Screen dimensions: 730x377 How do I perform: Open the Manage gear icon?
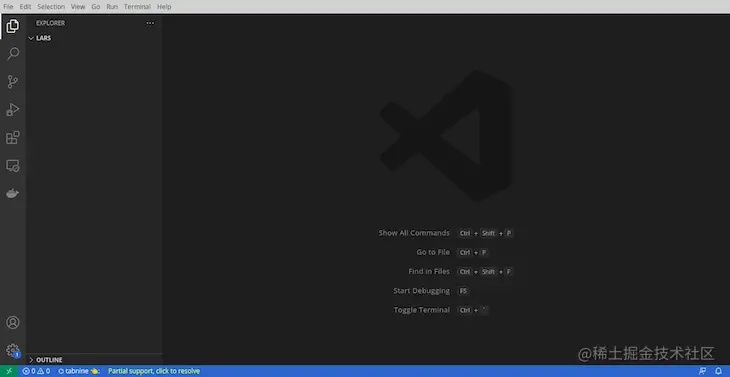(x=13, y=350)
